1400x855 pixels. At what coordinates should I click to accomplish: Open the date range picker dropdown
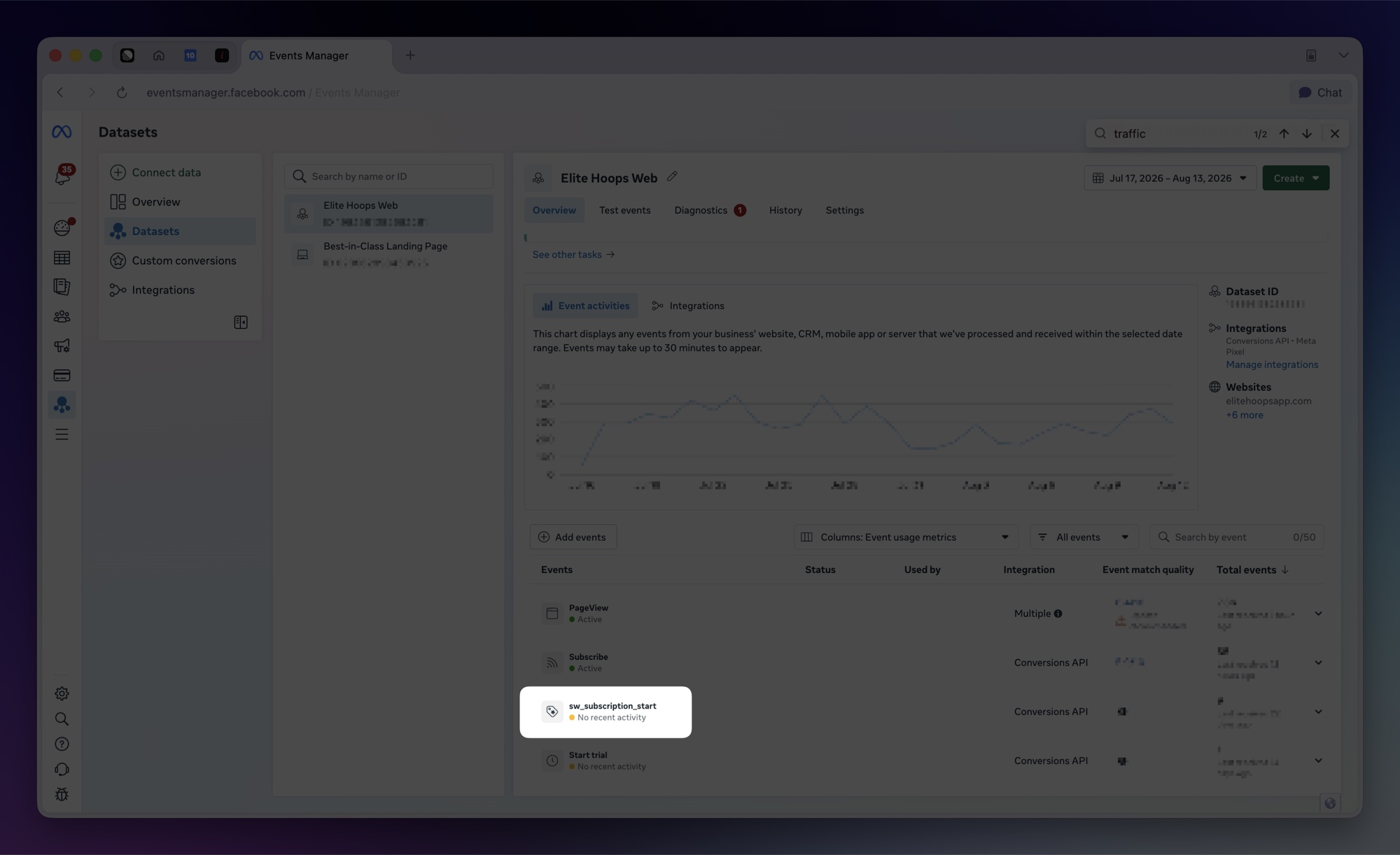(x=1170, y=178)
